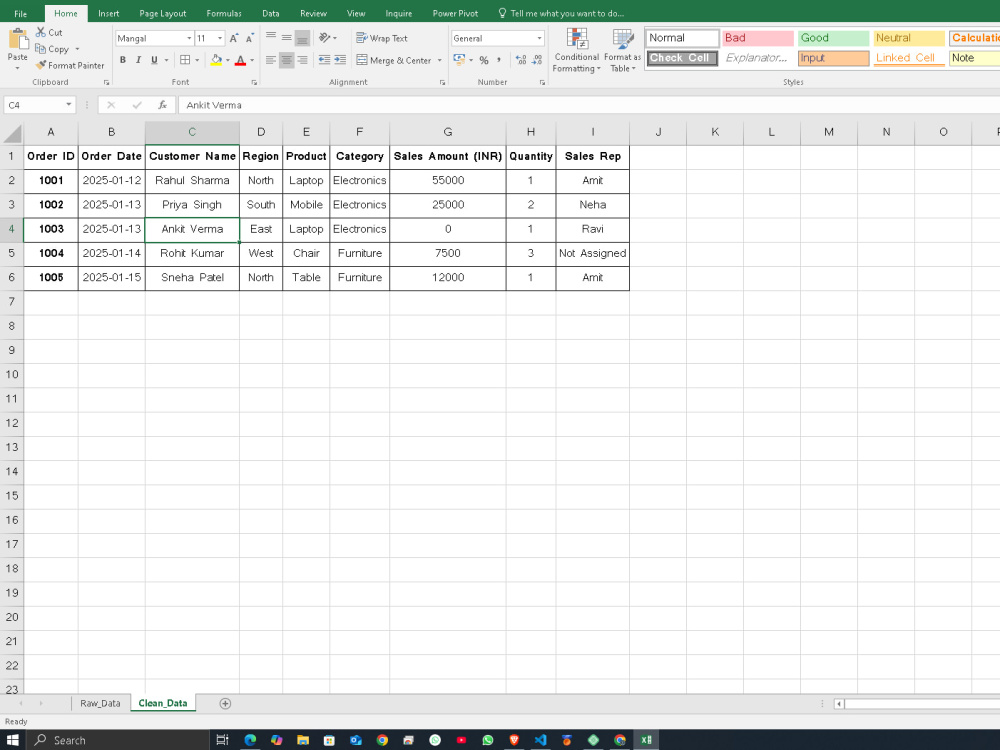Click the Tell me search box

(x=561, y=13)
